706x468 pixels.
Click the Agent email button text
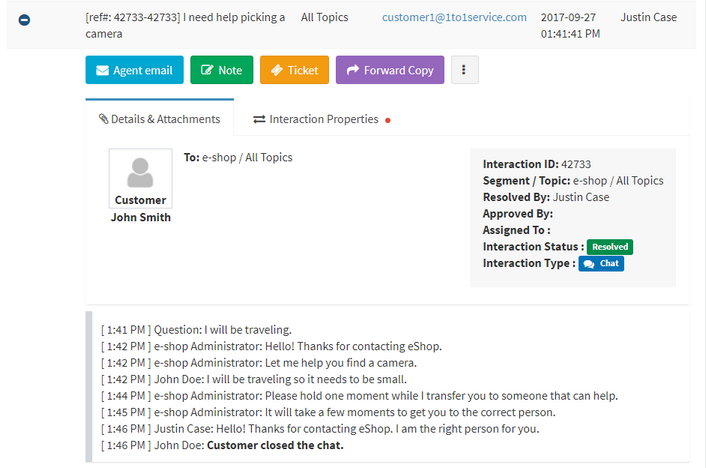(x=143, y=70)
